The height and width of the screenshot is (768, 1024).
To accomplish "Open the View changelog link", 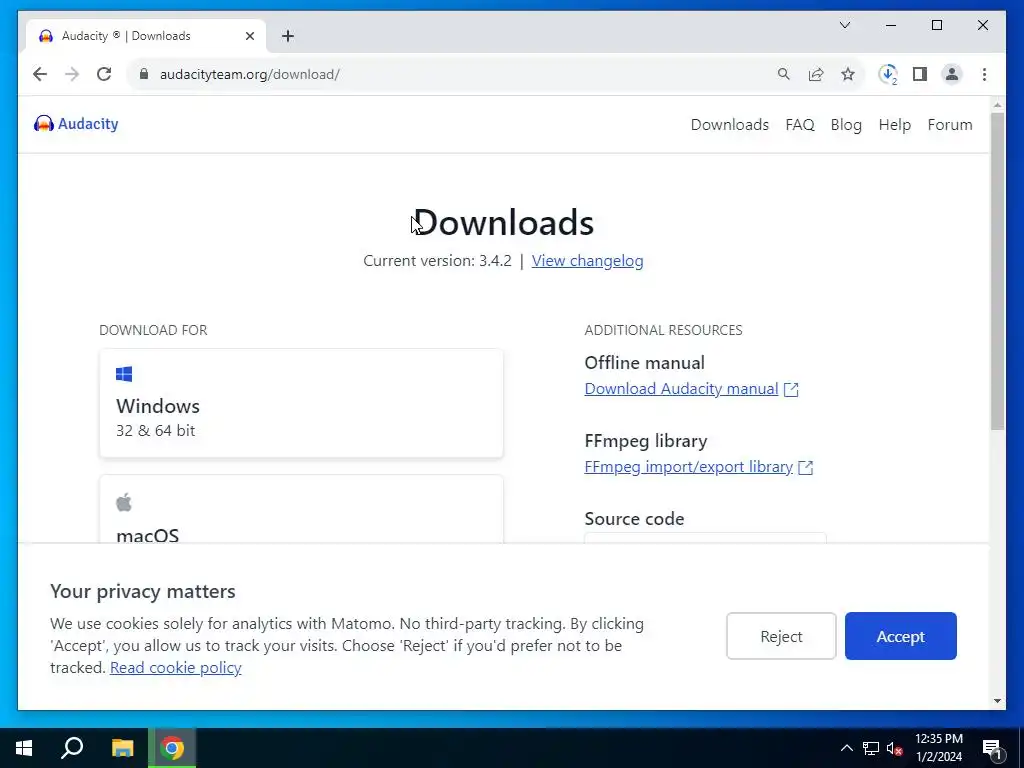I will point(587,261).
